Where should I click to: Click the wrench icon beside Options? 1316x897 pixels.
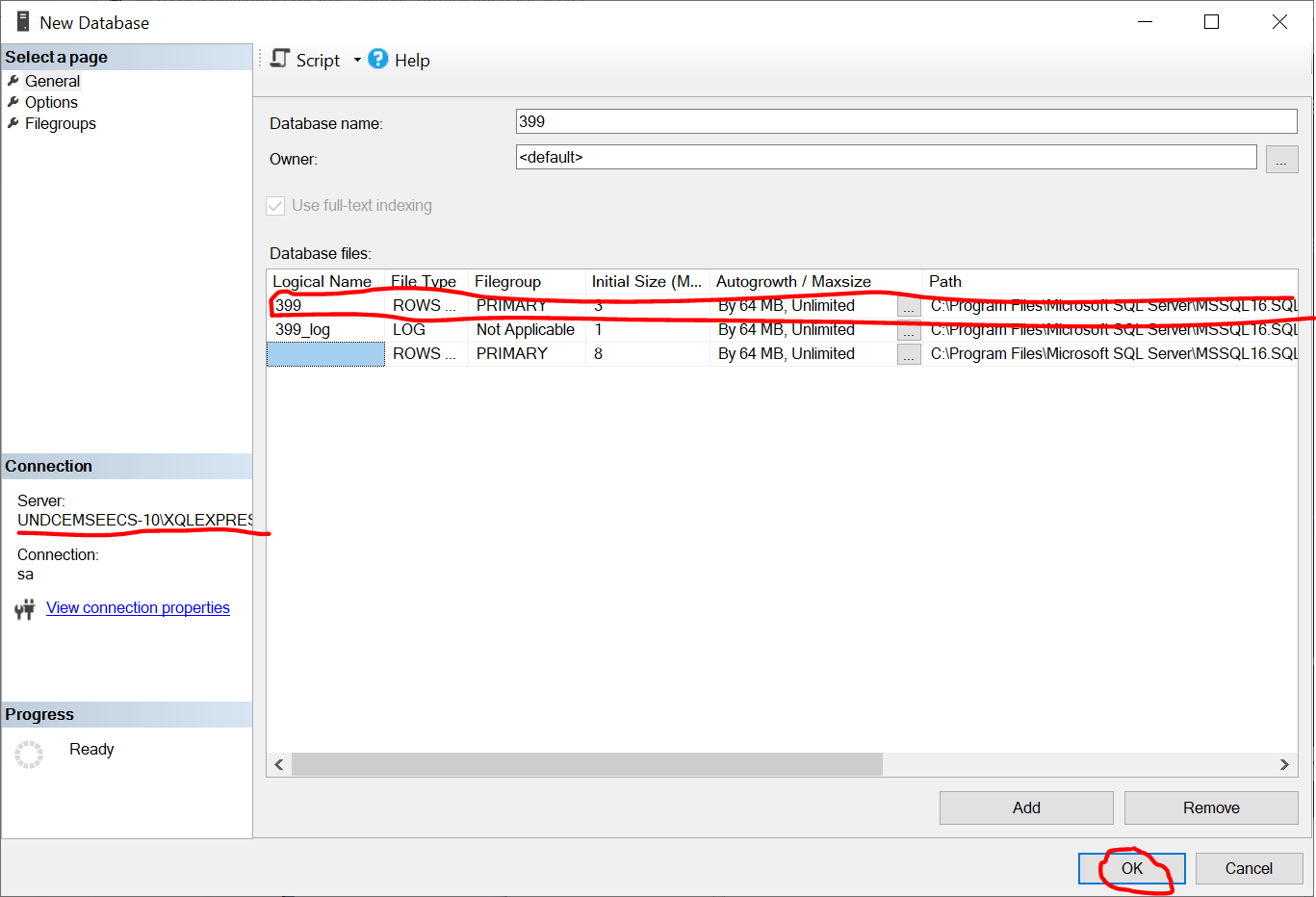(x=13, y=102)
